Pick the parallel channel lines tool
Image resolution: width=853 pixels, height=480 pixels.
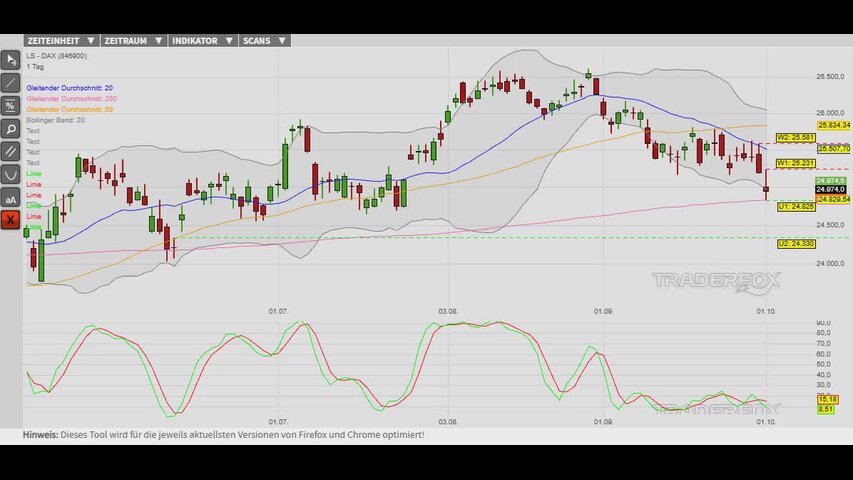point(10,152)
